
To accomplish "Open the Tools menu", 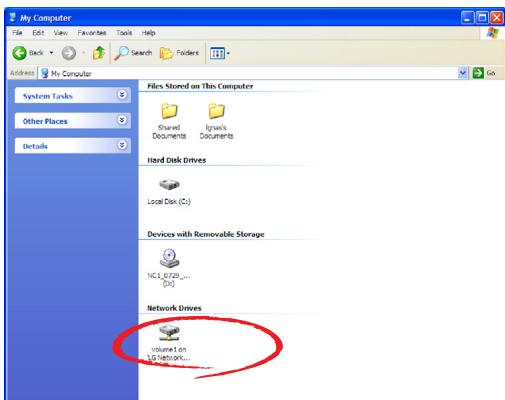I will (124, 33).
